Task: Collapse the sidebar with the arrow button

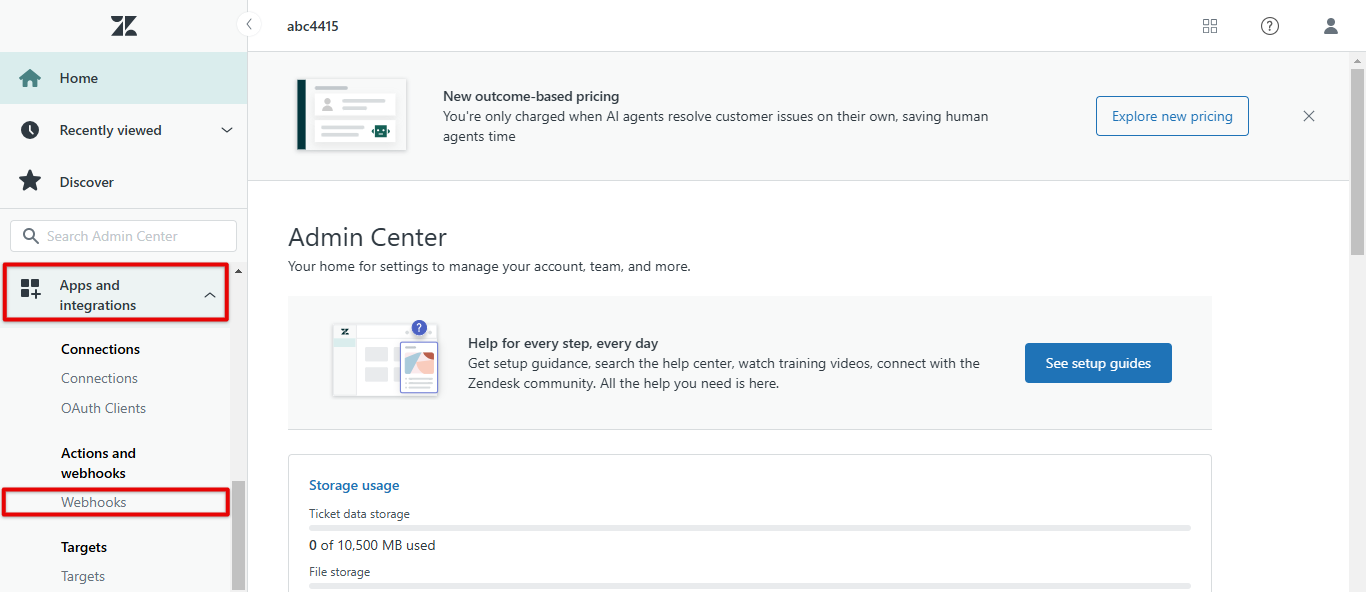Action: pos(248,25)
